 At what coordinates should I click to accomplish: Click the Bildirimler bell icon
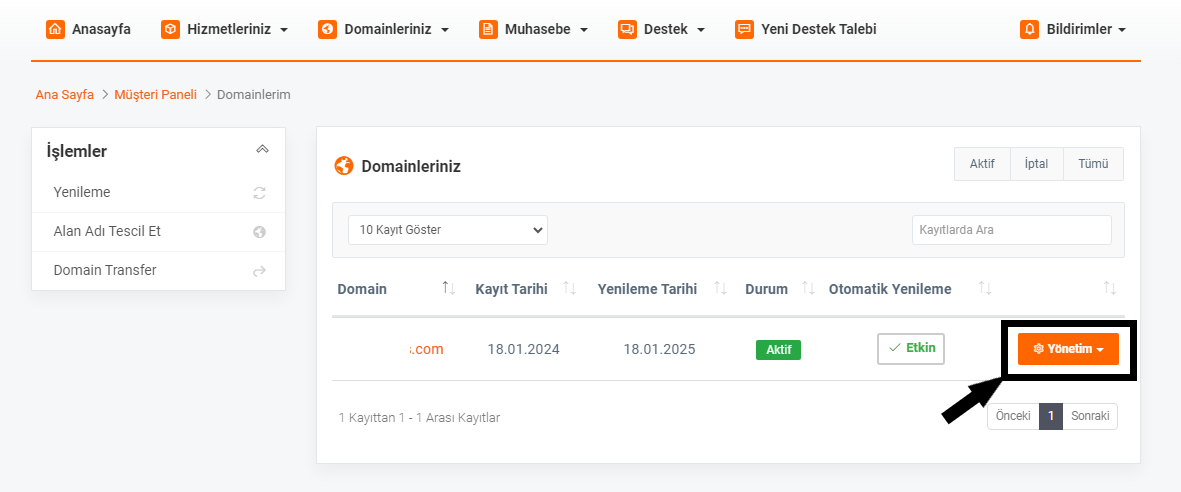1030,29
